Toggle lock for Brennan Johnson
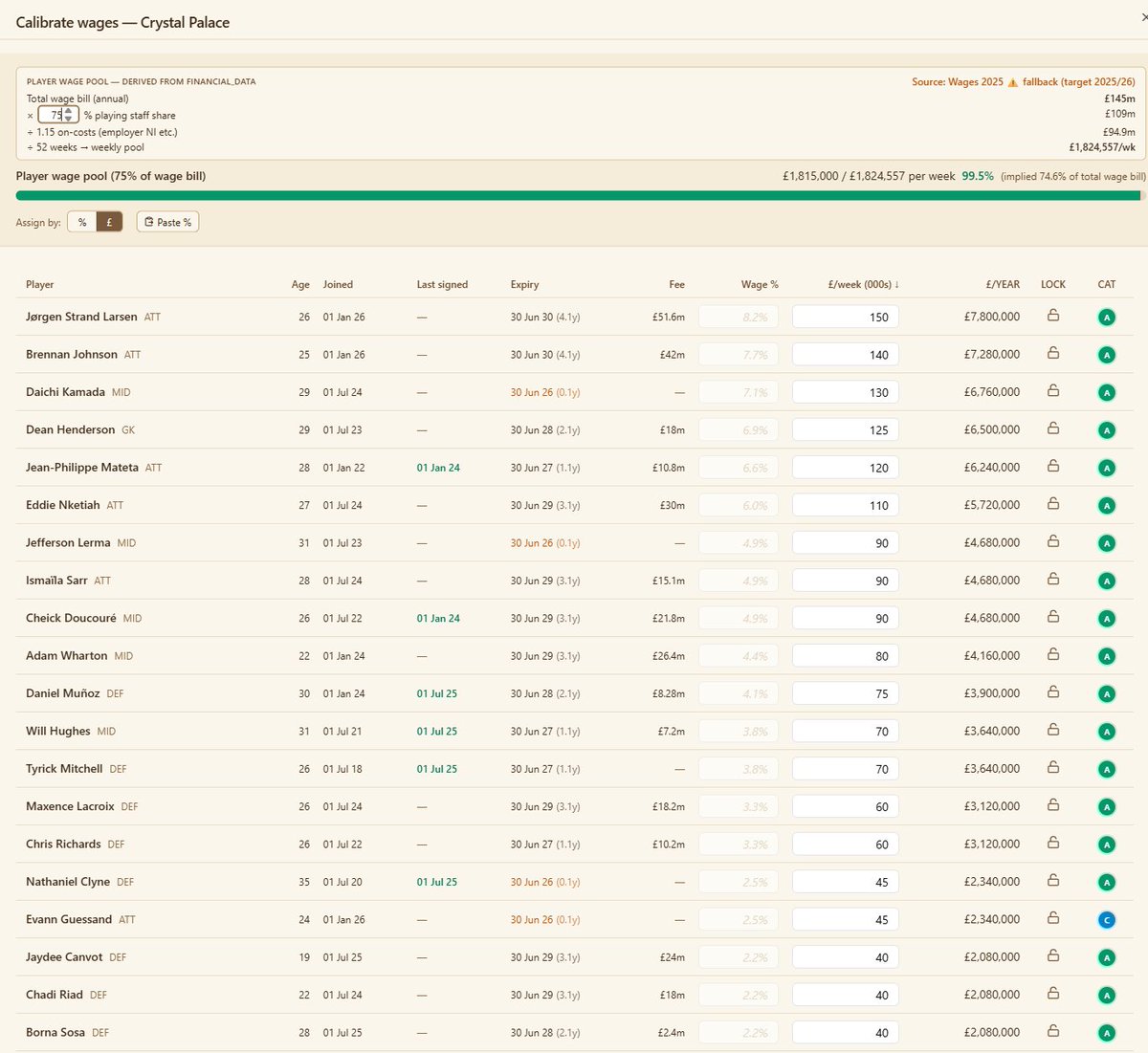Viewport: 1148px width, 1053px height. tap(1053, 353)
